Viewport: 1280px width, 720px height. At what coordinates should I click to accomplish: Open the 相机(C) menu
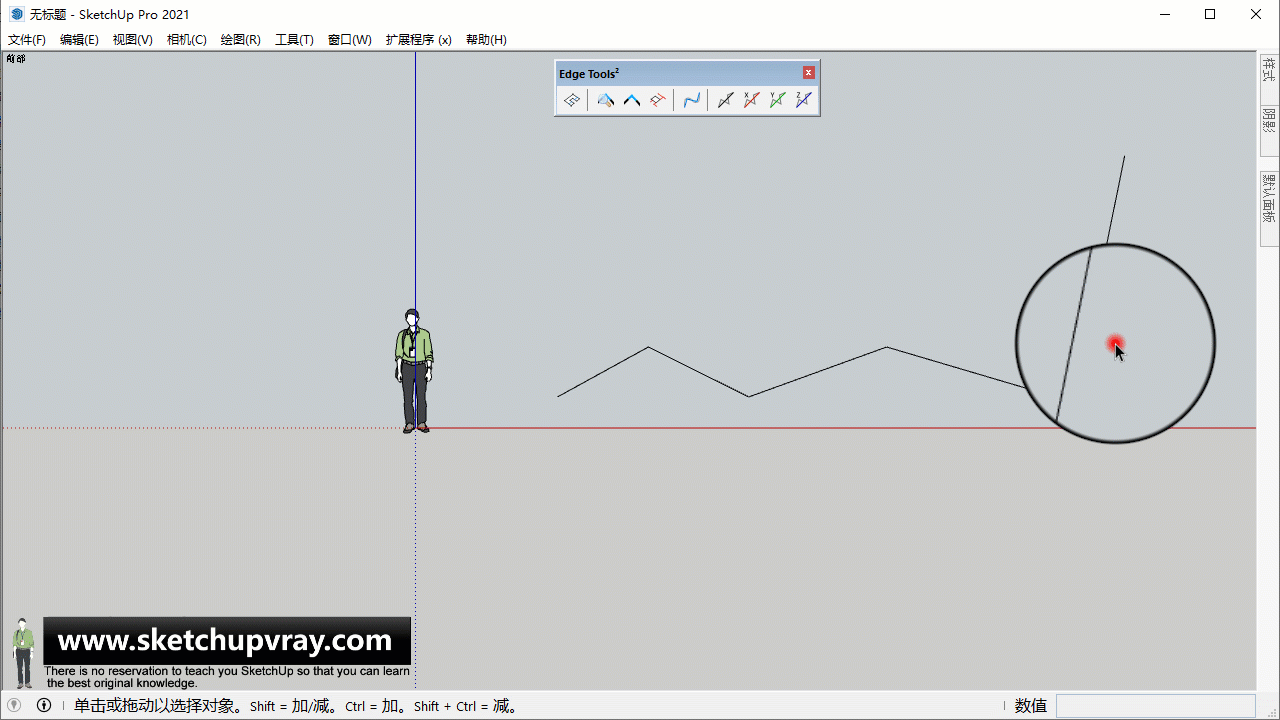(186, 40)
